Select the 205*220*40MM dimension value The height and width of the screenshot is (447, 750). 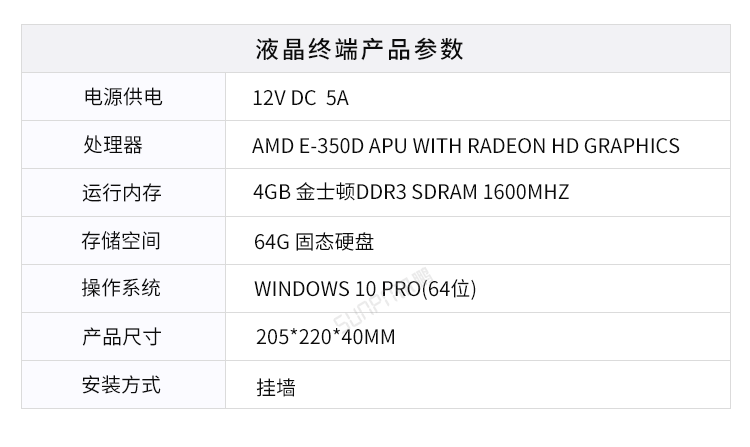(325, 338)
